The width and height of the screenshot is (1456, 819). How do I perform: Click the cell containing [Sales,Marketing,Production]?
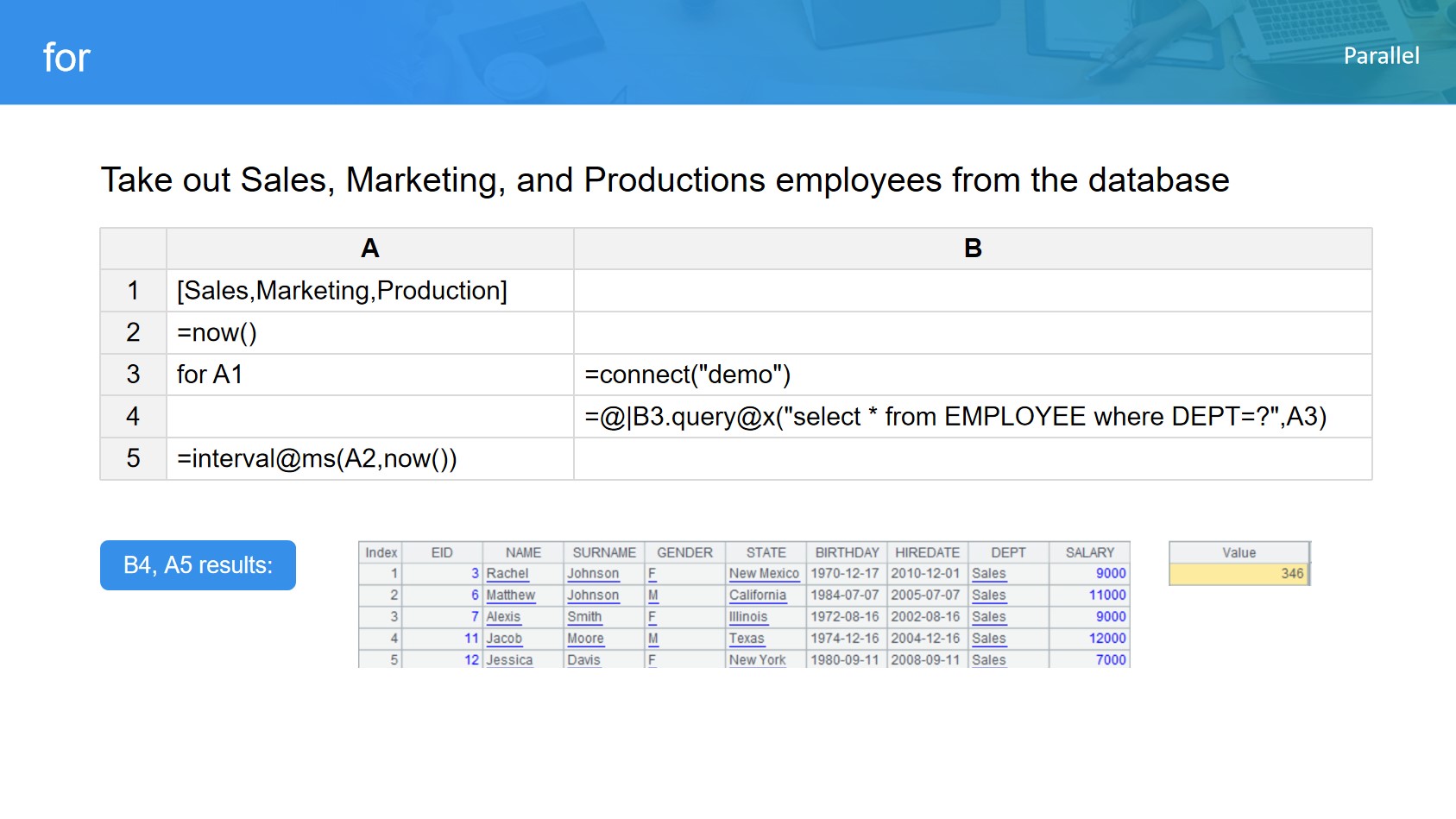[x=342, y=291]
